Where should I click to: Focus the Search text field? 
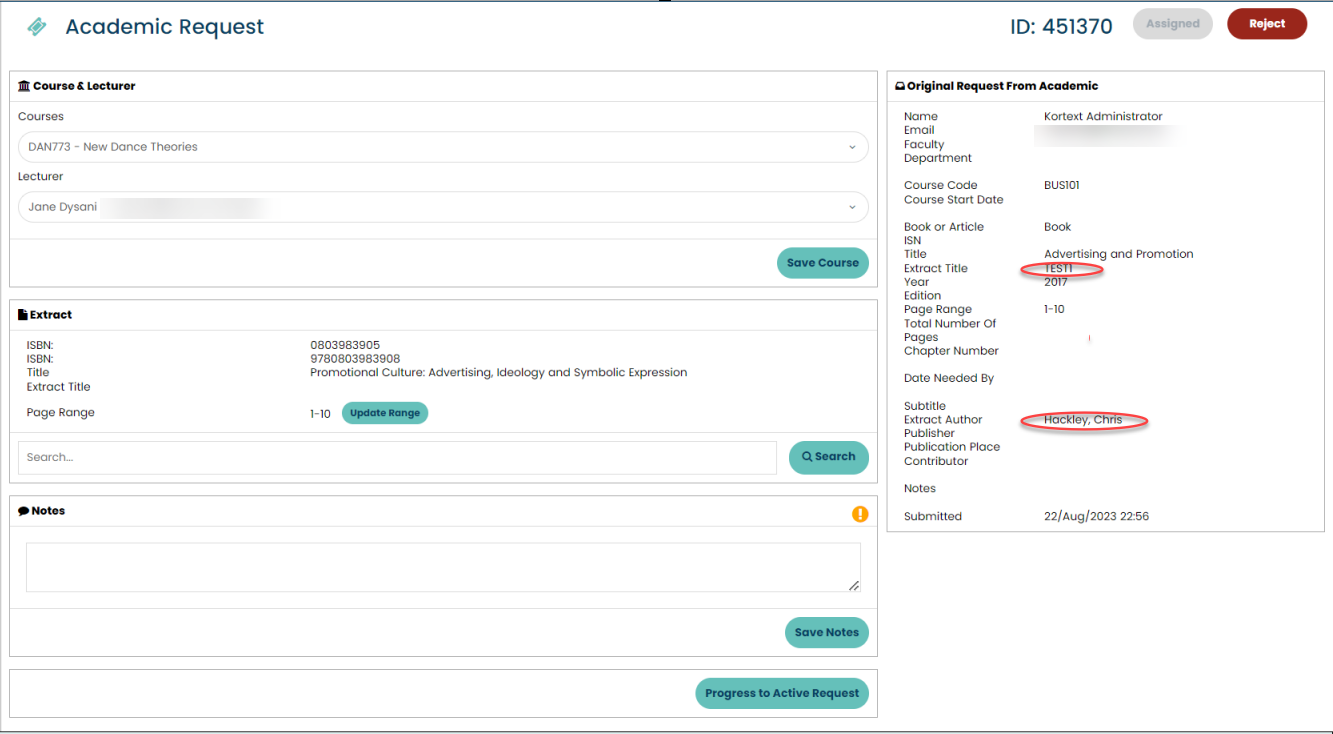click(x=397, y=457)
